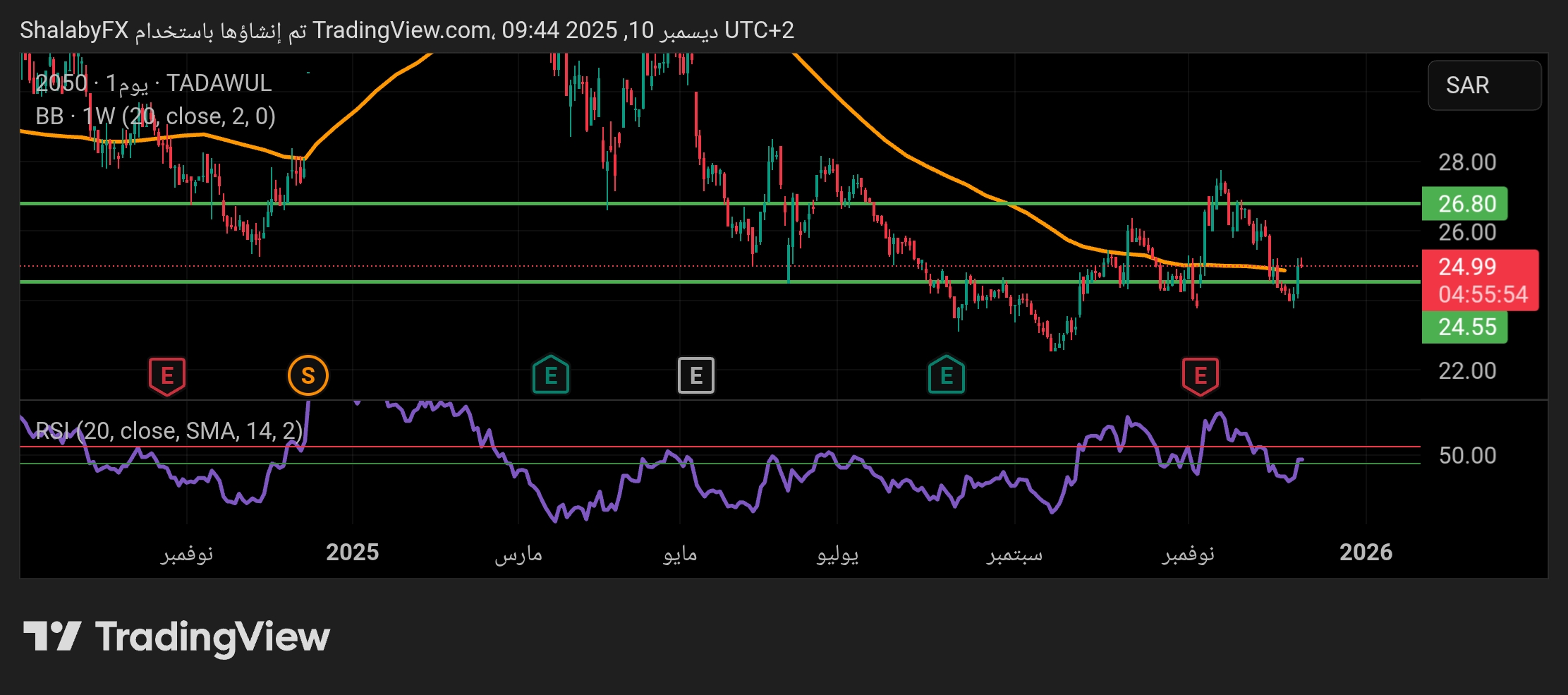
Task: Click the يوليو label on the time axis
Action: click(x=837, y=554)
